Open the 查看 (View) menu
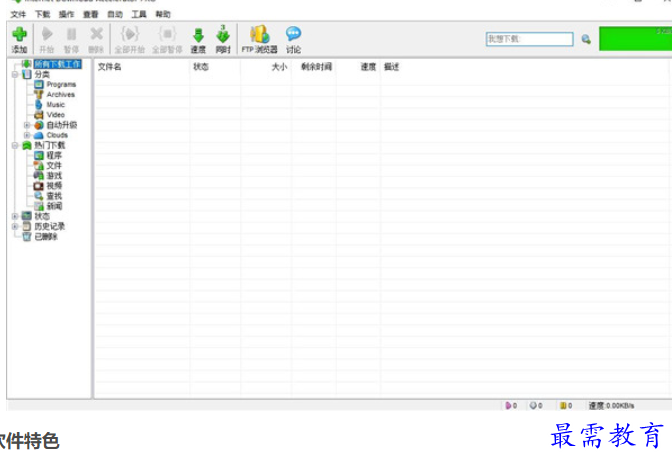The height and width of the screenshot is (467, 672). (x=90, y=15)
